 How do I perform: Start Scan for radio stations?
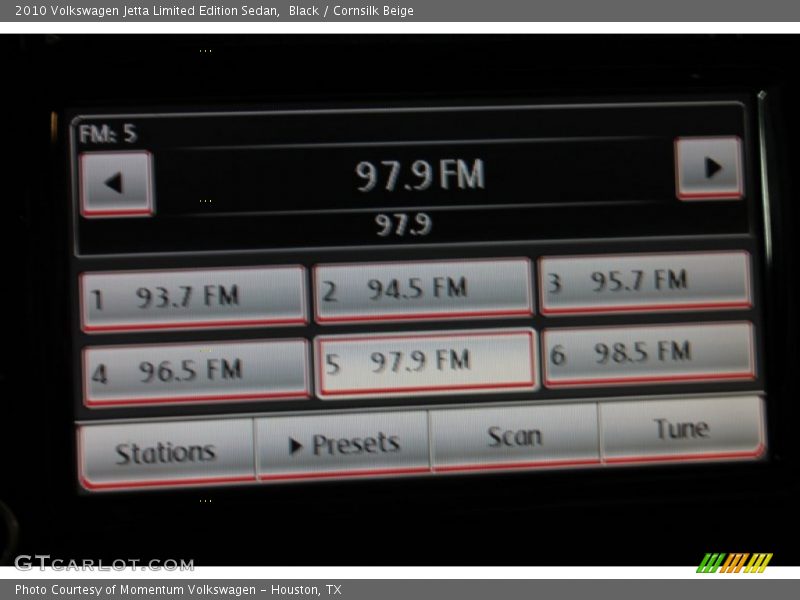(514, 437)
